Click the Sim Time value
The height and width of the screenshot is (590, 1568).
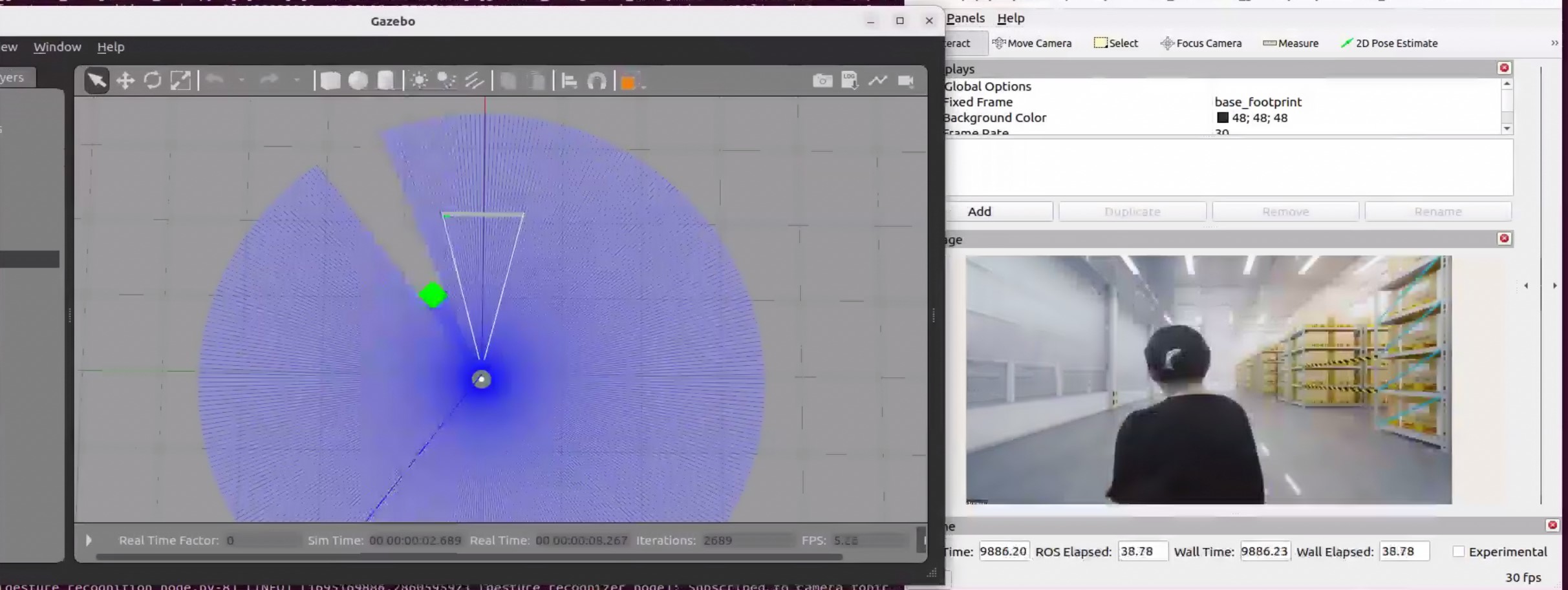pyautogui.click(x=415, y=540)
